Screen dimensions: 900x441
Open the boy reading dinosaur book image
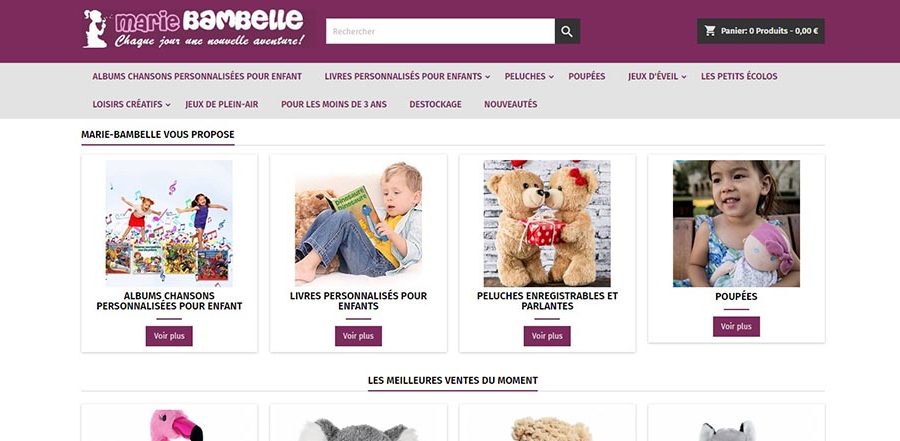(358, 223)
